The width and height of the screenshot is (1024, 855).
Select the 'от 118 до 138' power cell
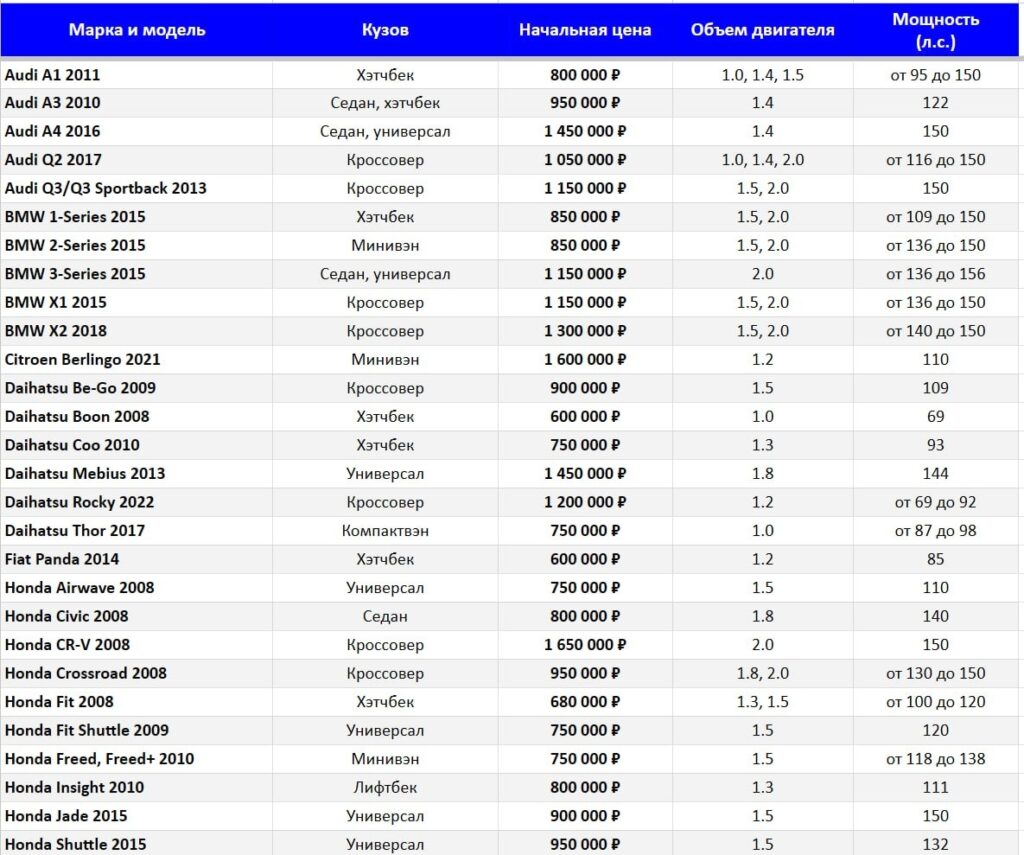[x=936, y=759]
